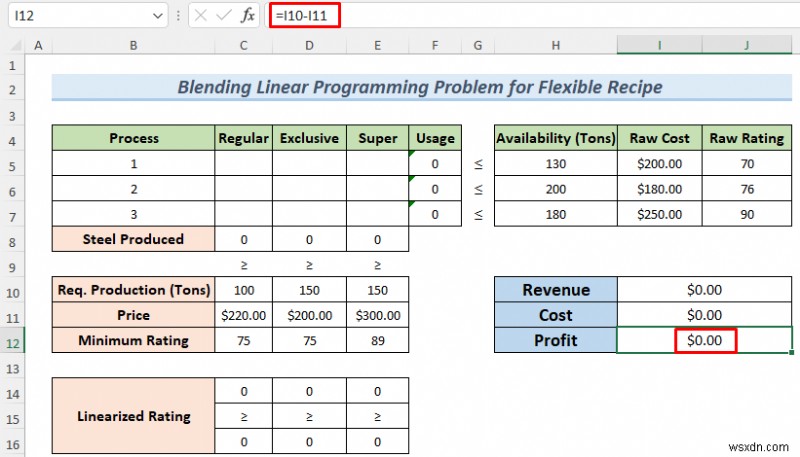Click raw rating cell 70
This screenshot has width=800, height=457.
tap(747, 164)
